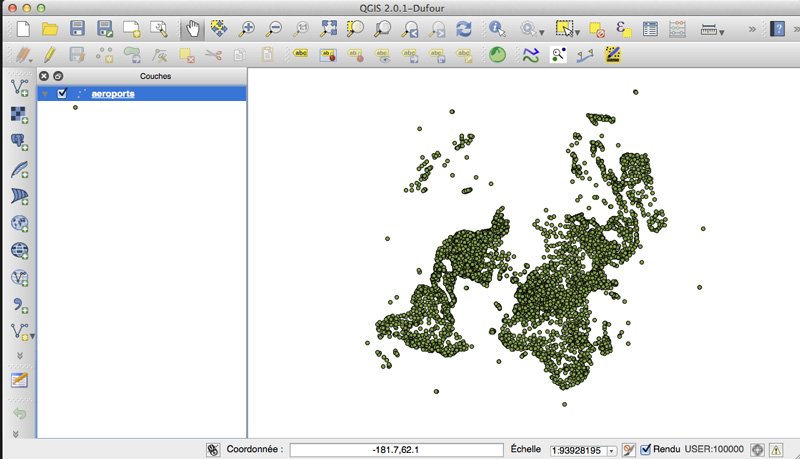Click the Coordonnée input field

point(396,450)
